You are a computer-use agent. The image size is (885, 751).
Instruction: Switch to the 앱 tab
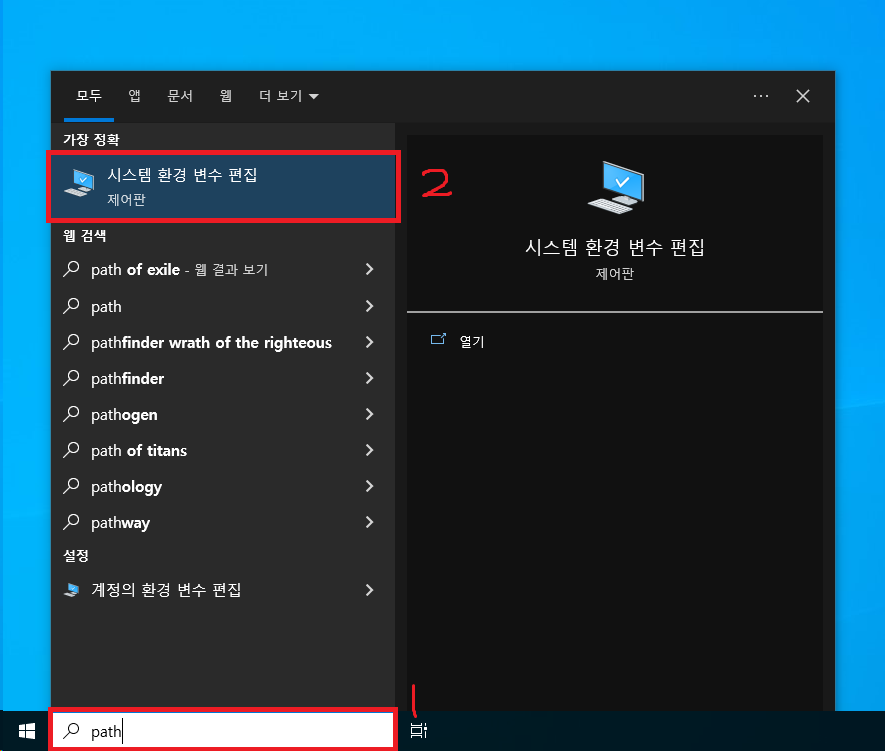coord(134,96)
